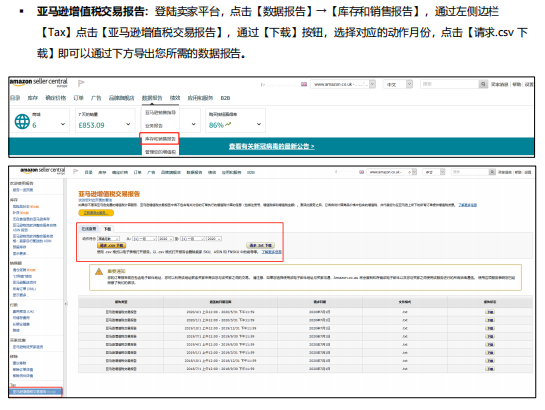Click the flag icon beside lower screenshot logo
This screenshot has height=410, width=545.
coord(75,171)
